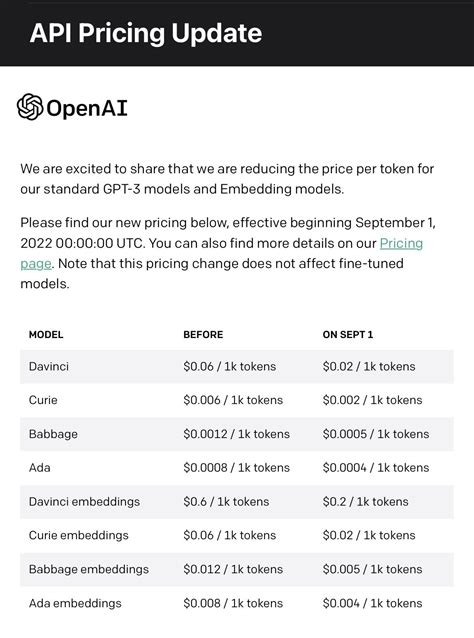The height and width of the screenshot is (638, 474).
Task: Select the BEFORE column header
Action: pyautogui.click(x=203, y=334)
